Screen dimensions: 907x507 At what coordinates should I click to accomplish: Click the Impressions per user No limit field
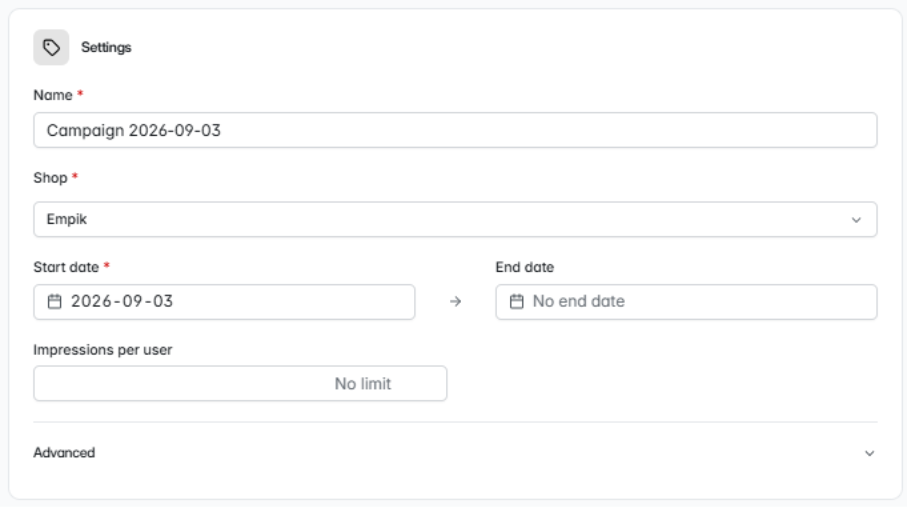240,383
